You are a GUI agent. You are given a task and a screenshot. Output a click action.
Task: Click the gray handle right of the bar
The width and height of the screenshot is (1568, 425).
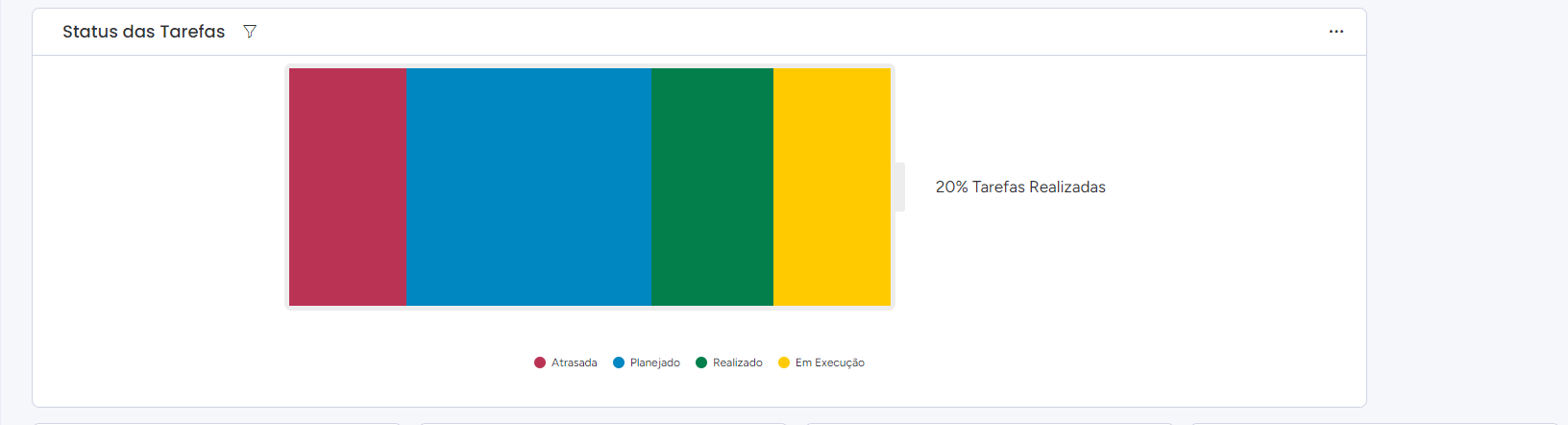click(x=899, y=187)
